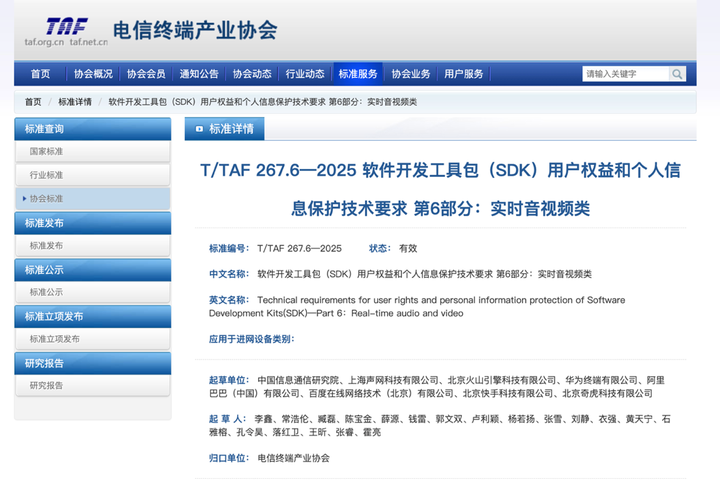Click the SDK standard title breadcrumb
This screenshot has height=480, width=720.
click(x=263, y=102)
